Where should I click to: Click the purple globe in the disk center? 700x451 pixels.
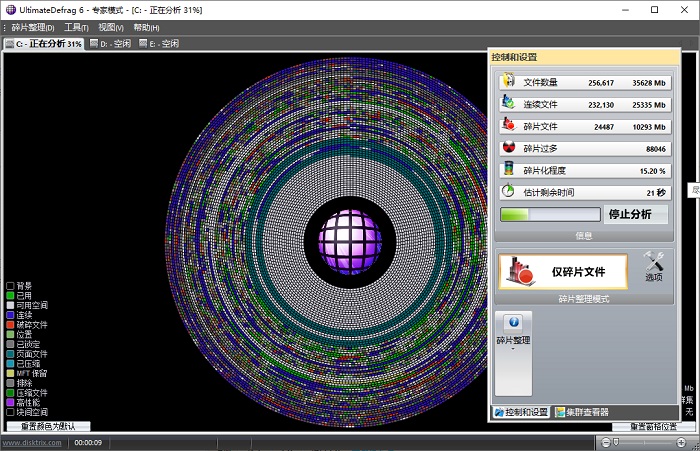[x=350, y=242]
